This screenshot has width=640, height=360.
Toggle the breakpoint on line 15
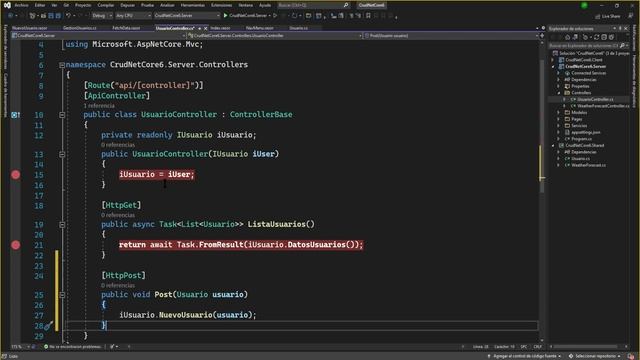click(16, 175)
